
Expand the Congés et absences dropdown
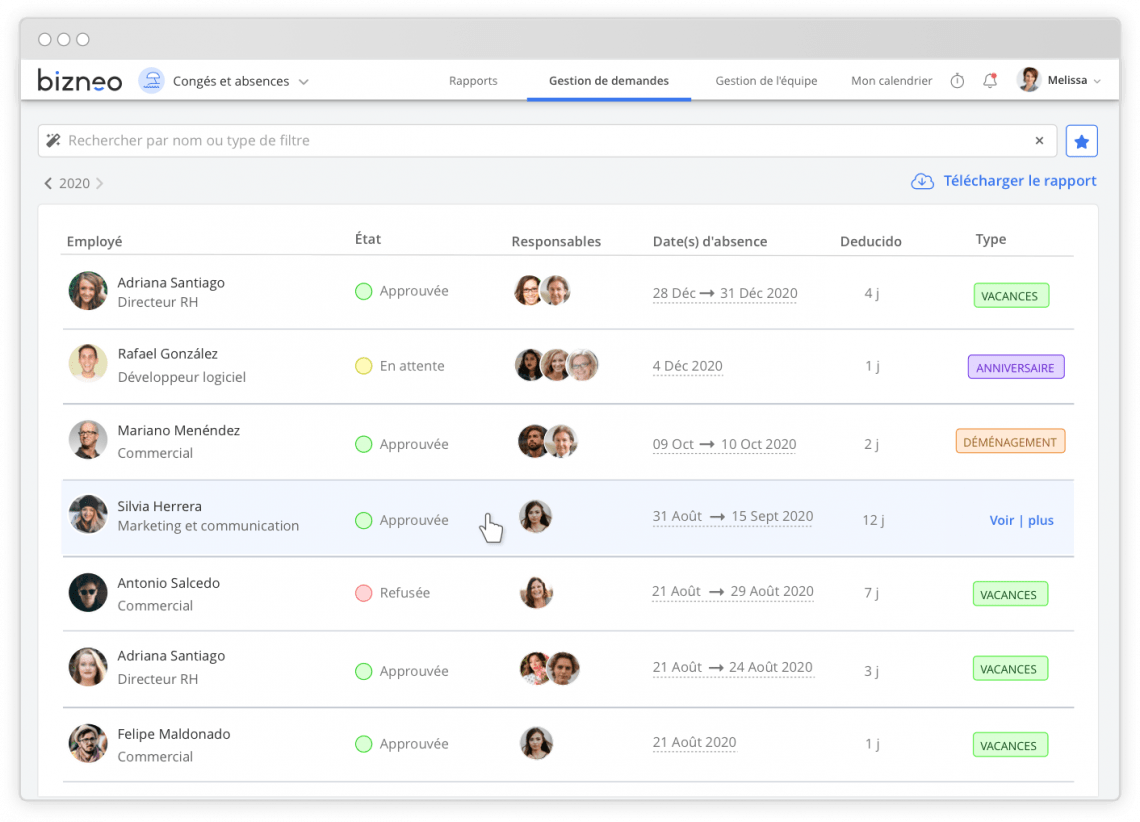point(304,82)
